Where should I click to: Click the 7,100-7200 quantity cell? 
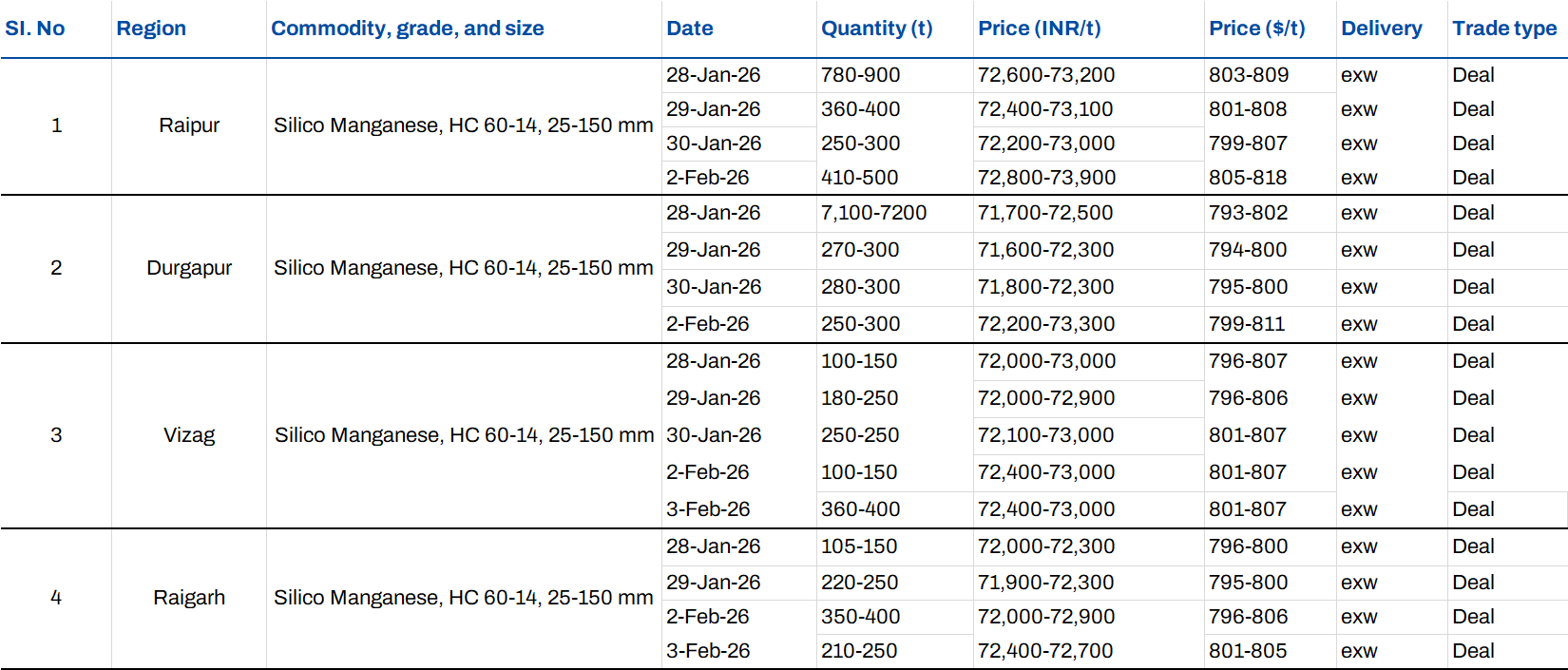coord(874,213)
